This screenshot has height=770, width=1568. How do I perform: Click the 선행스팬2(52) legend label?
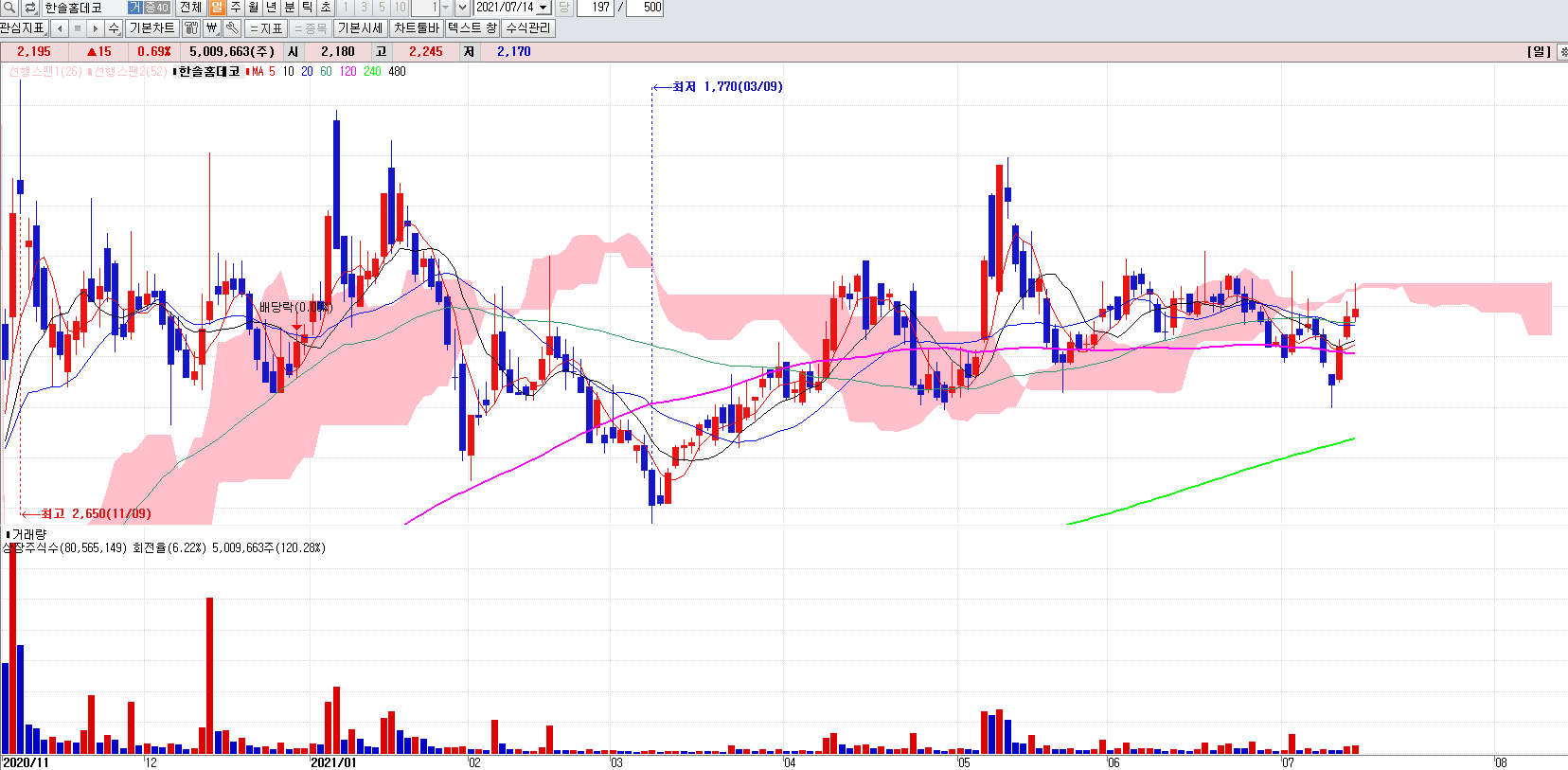(130, 72)
